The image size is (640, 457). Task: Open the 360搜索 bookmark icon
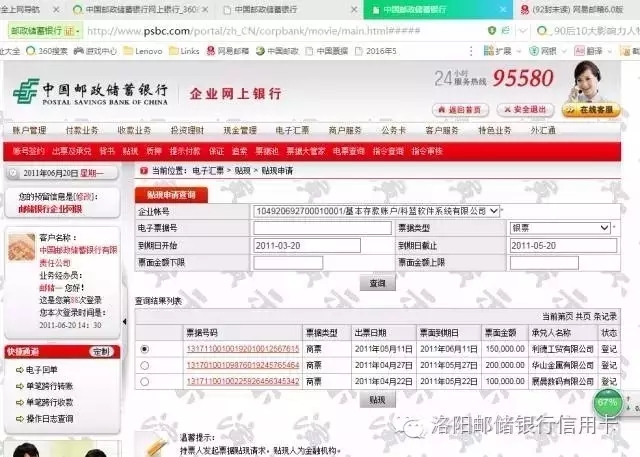coord(31,51)
